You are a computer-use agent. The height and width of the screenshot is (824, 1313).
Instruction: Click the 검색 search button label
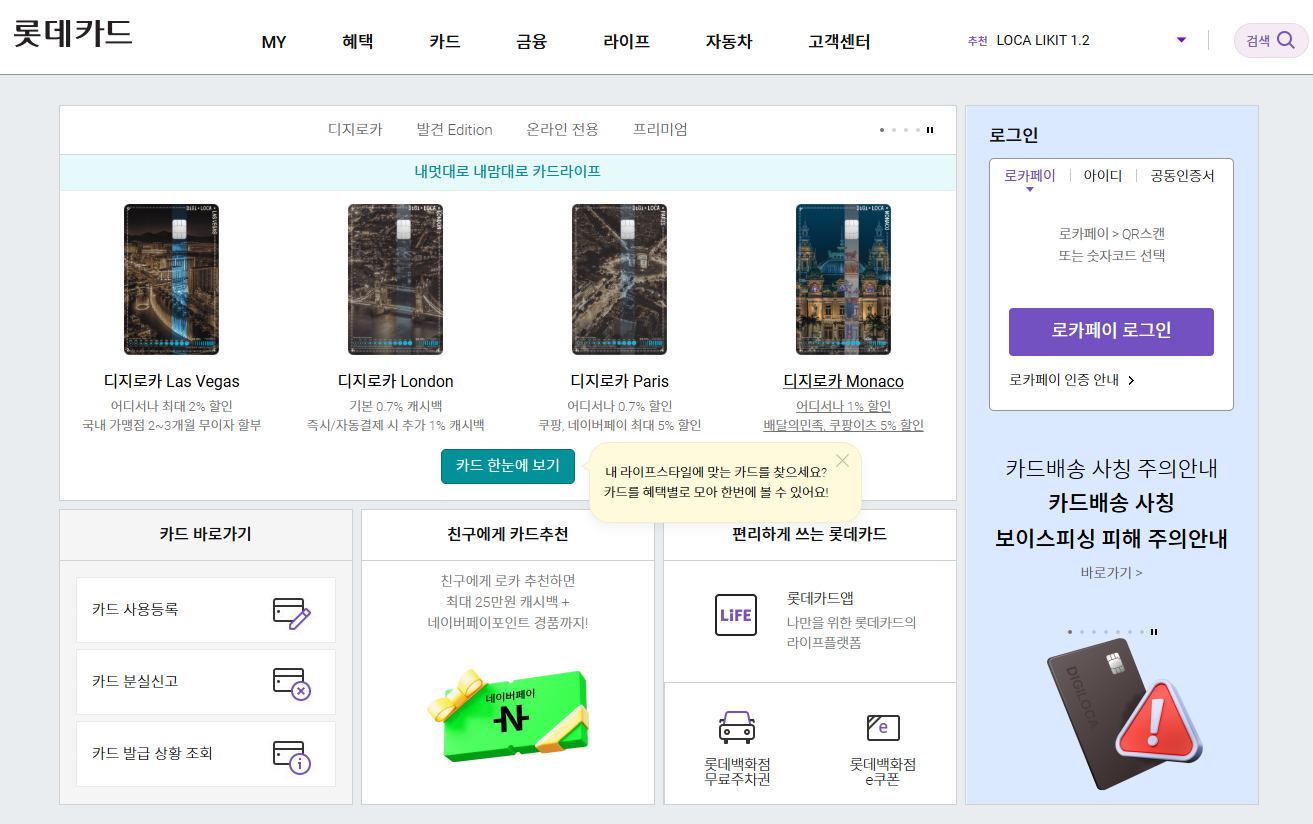1257,41
